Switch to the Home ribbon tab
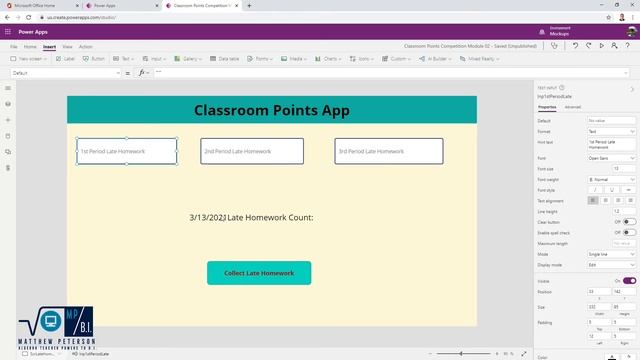The width and height of the screenshot is (640, 360). [30, 47]
